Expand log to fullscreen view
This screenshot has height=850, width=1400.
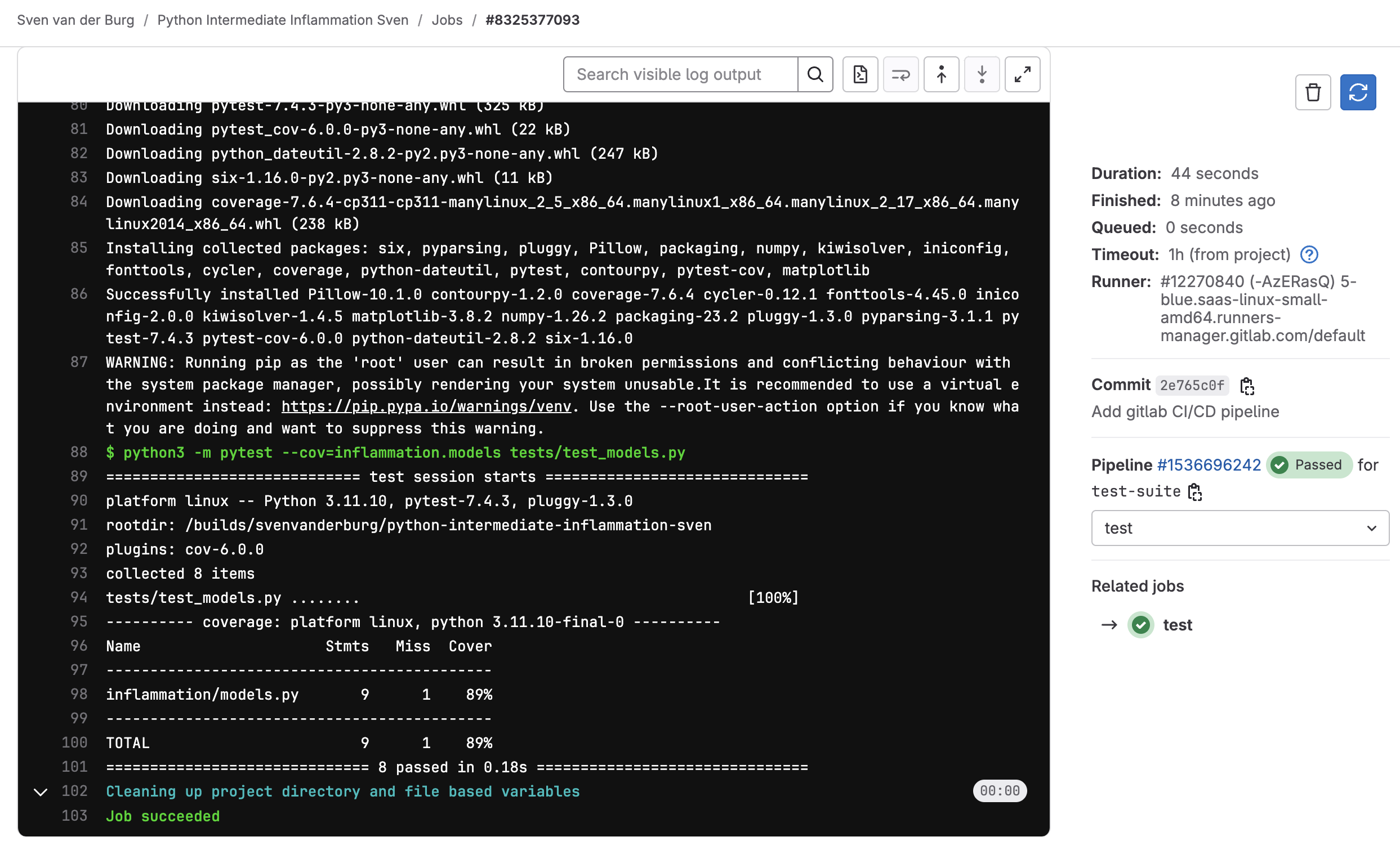pyautogui.click(x=1022, y=73)
